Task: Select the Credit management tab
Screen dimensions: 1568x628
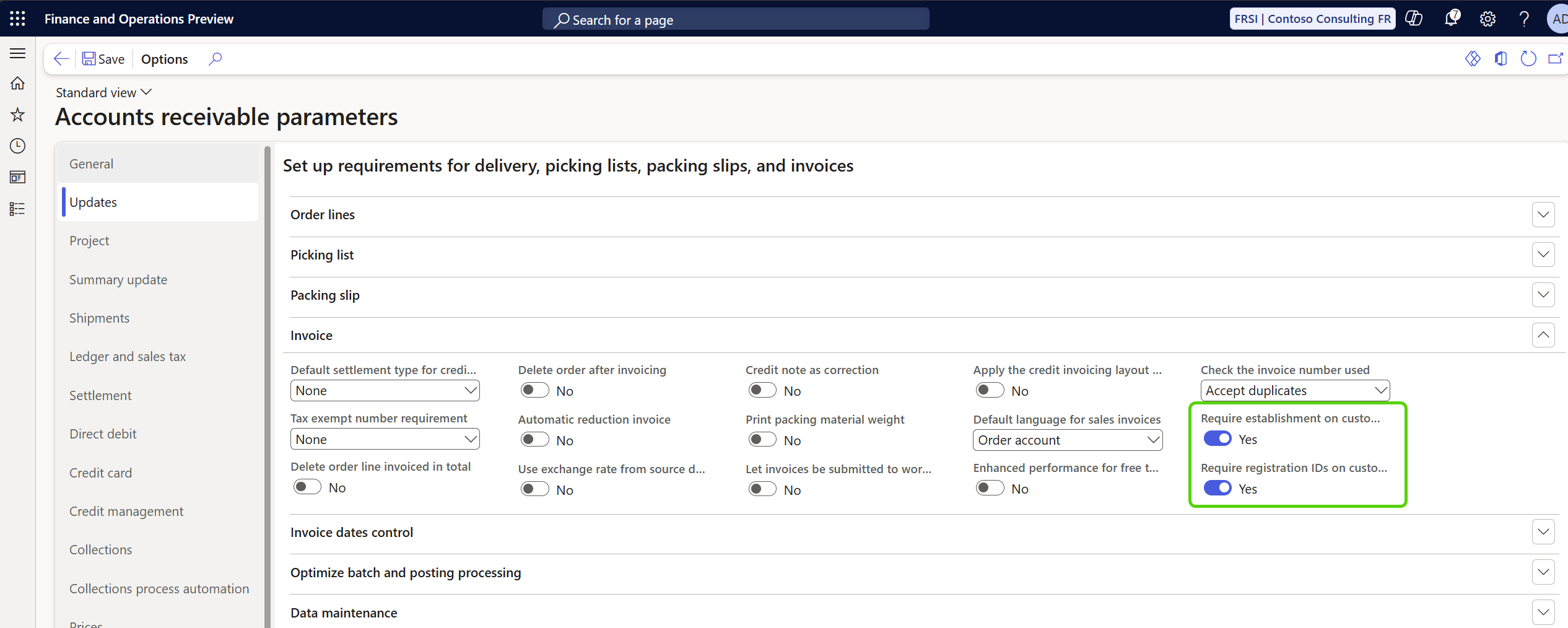Action: coord(159,511)
